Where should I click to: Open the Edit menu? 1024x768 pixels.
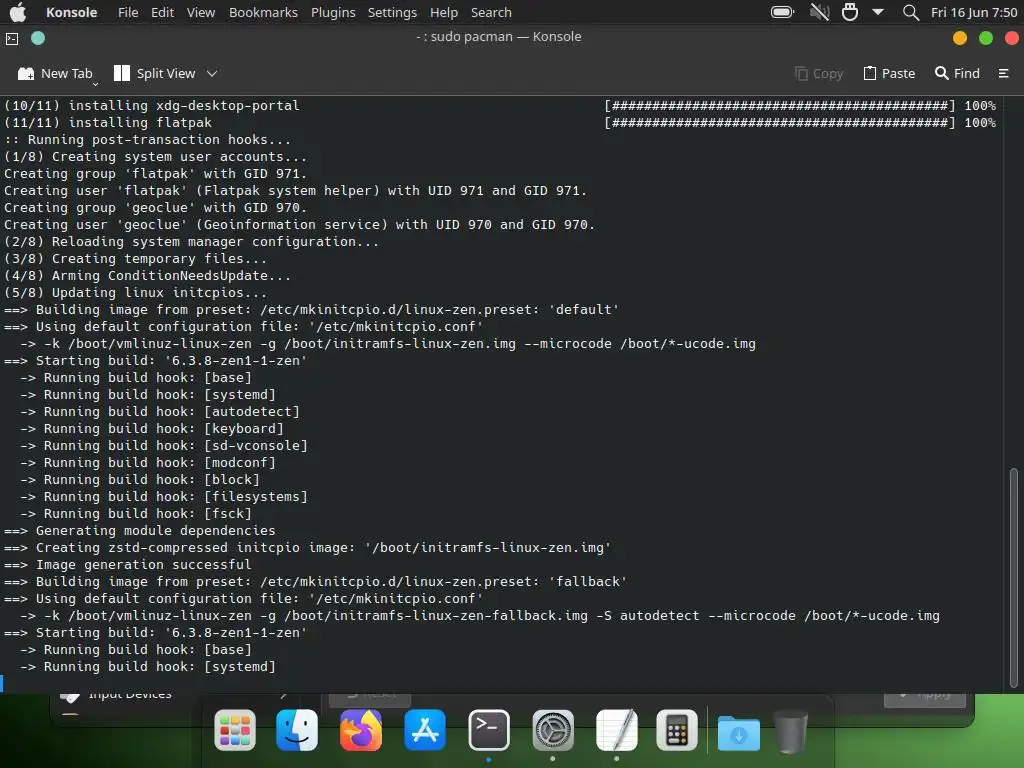pos(162,12)
